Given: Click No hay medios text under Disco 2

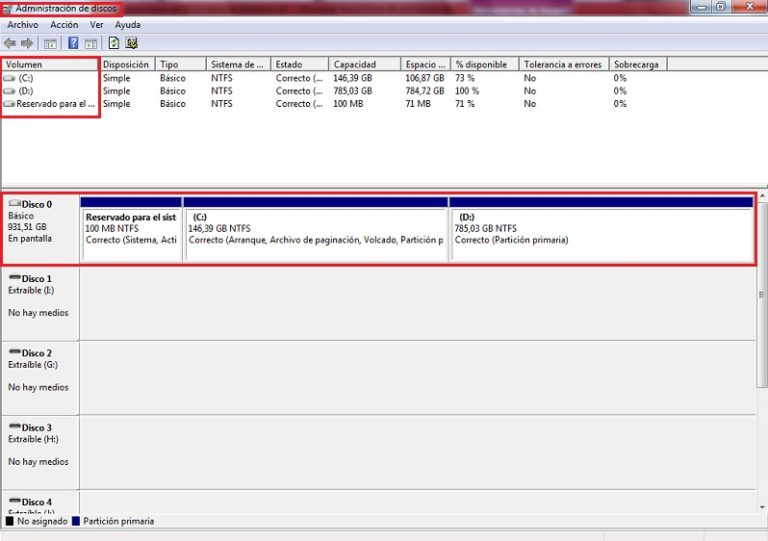Looking at the screenshot, I should point(38,387).
